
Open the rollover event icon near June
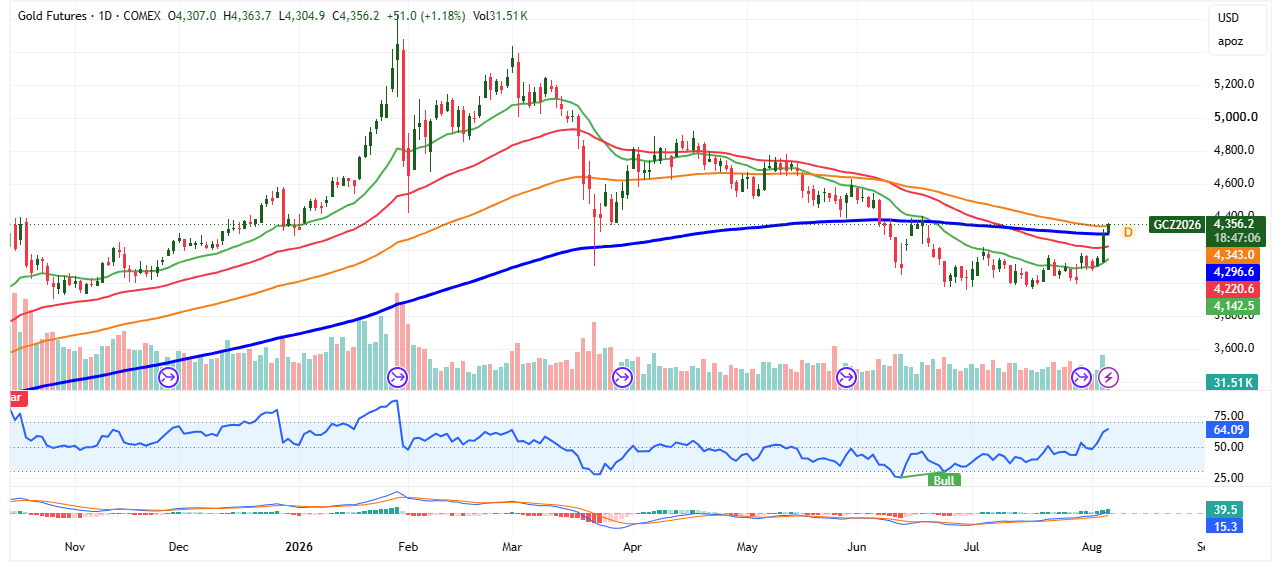click(x=847, y=377)
